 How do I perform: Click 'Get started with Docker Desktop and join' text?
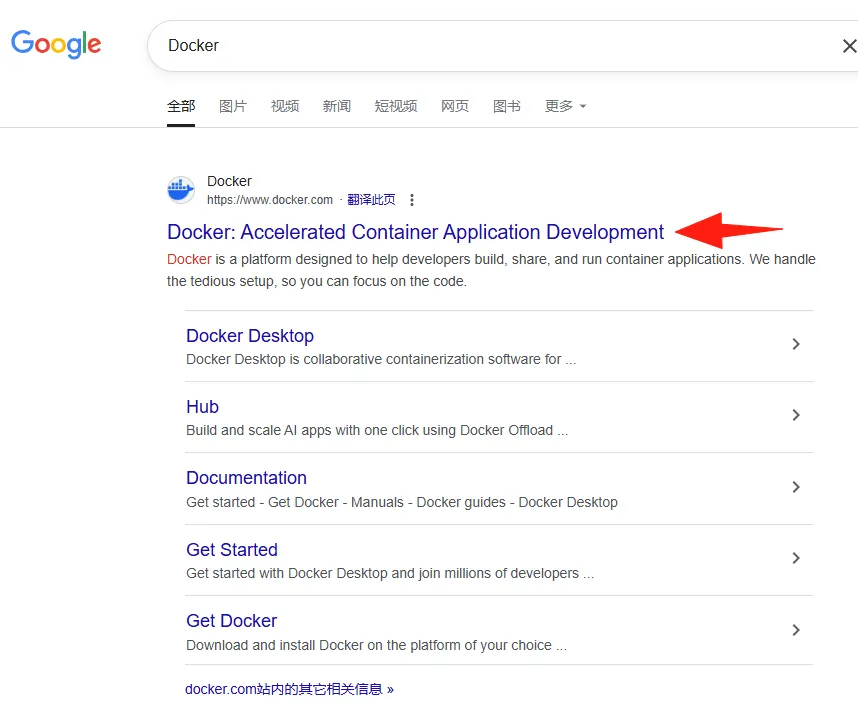point(390,573)
